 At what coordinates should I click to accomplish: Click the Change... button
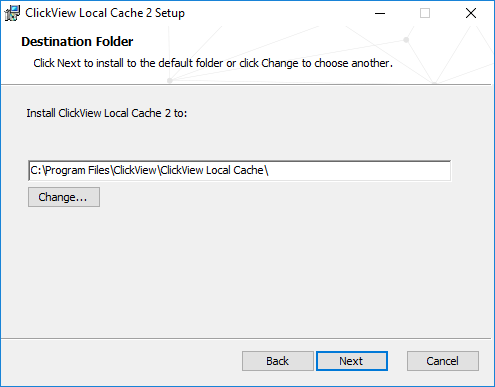[64, 197]
